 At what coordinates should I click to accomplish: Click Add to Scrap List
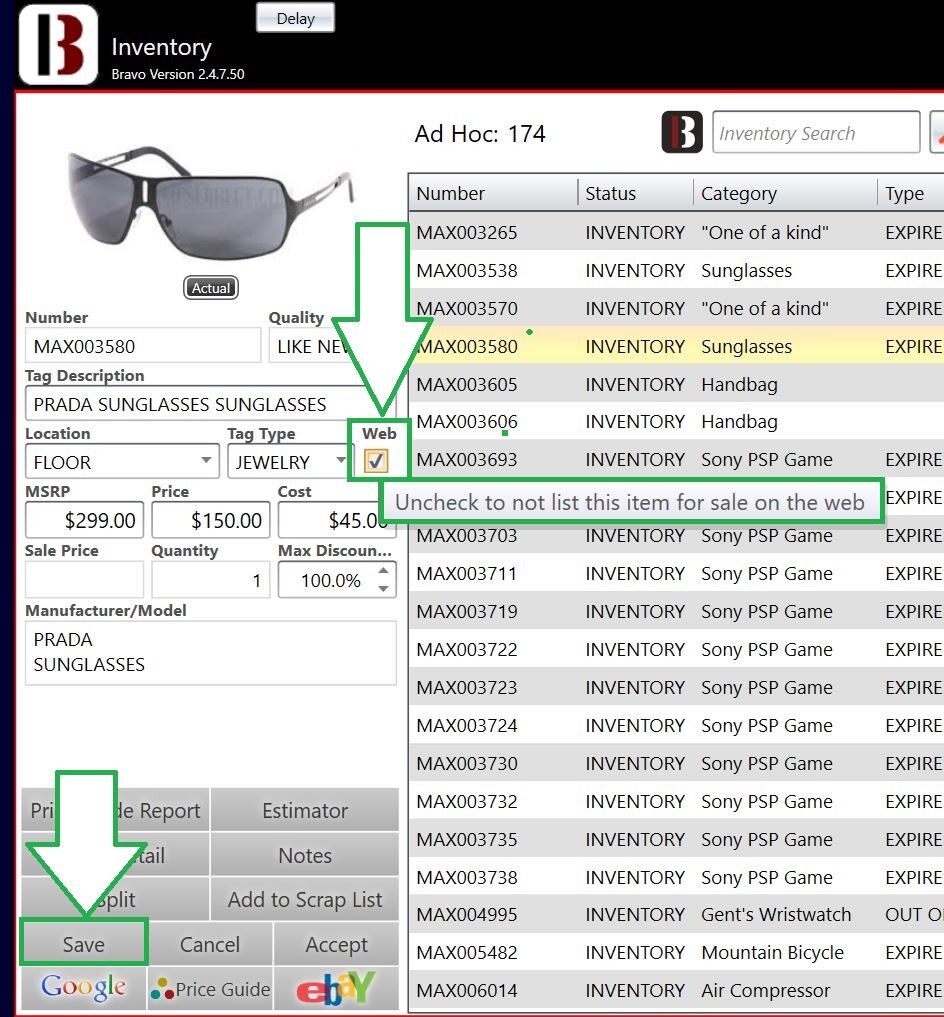[x=305, y=899]
